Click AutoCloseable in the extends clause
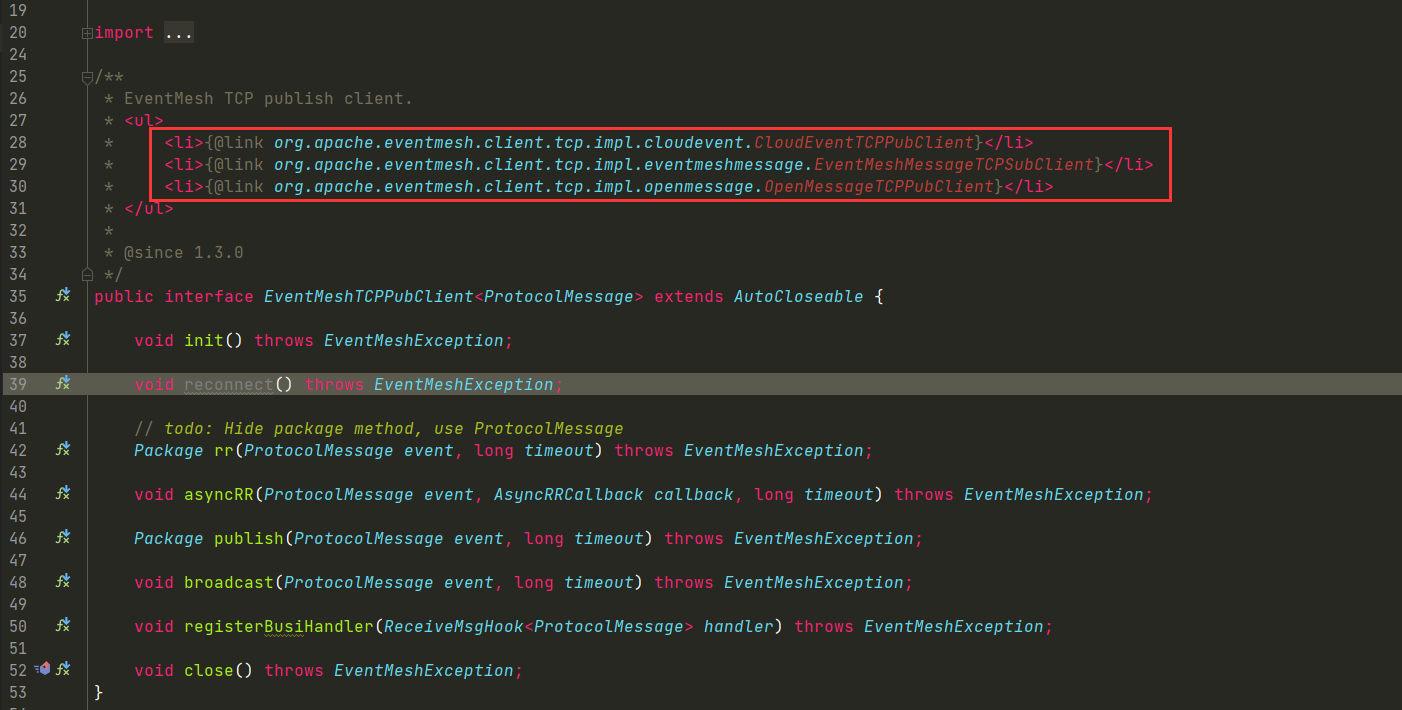 (x=799, y=296)
